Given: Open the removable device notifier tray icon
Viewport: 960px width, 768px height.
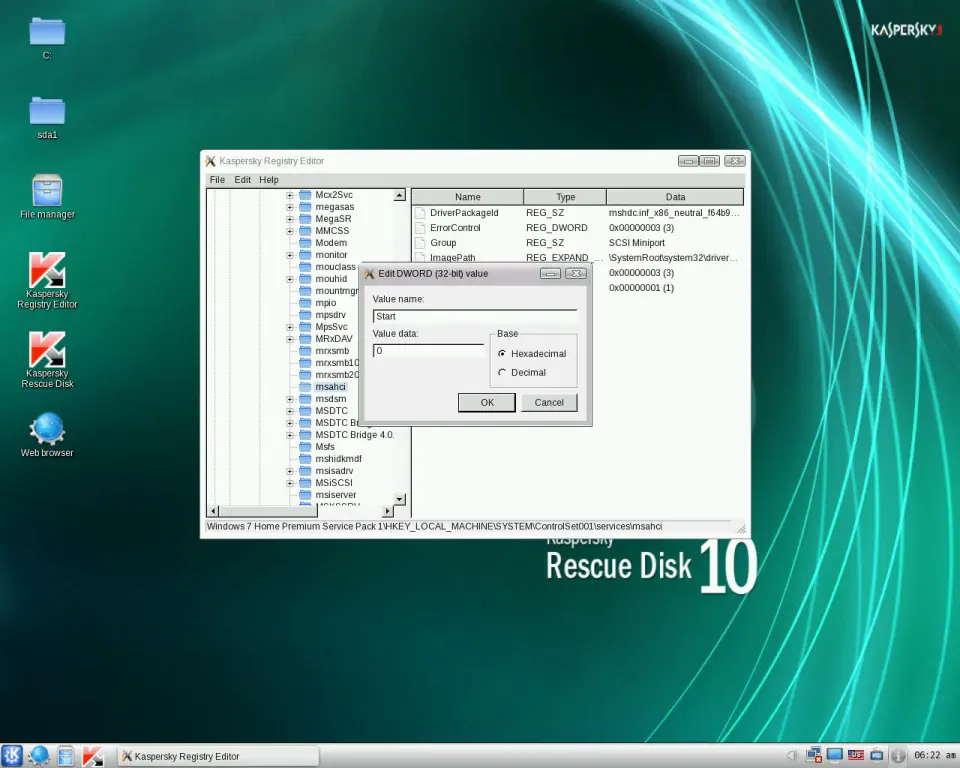Looking at the screenshot, I should click(877, 755).
